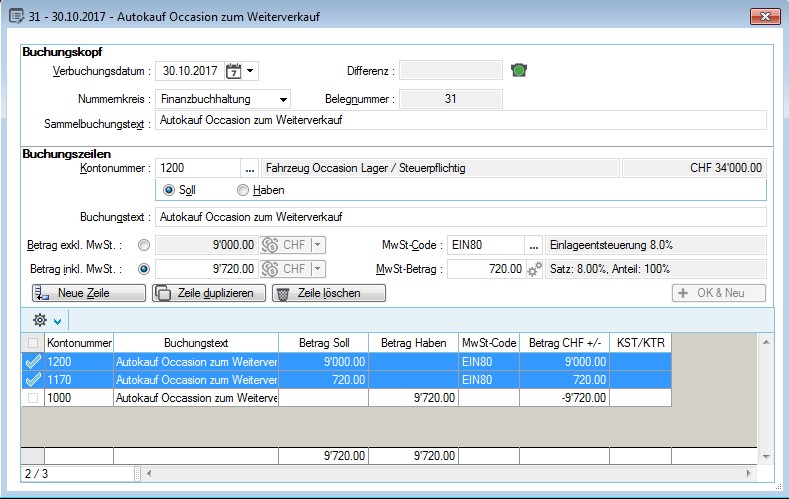Screen dimensions: 789x499
Task: Expand the Verbuchungsdatum dropdown arrow
Action: tap(250, 71)
